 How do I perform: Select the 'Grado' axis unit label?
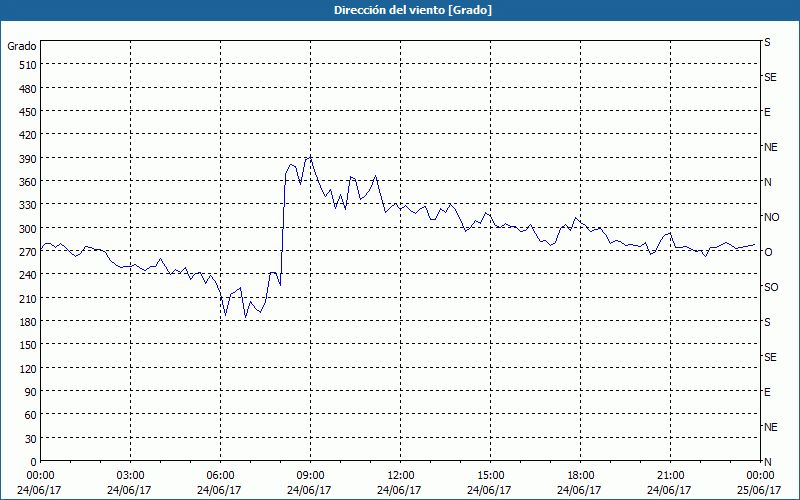(22, 46)
